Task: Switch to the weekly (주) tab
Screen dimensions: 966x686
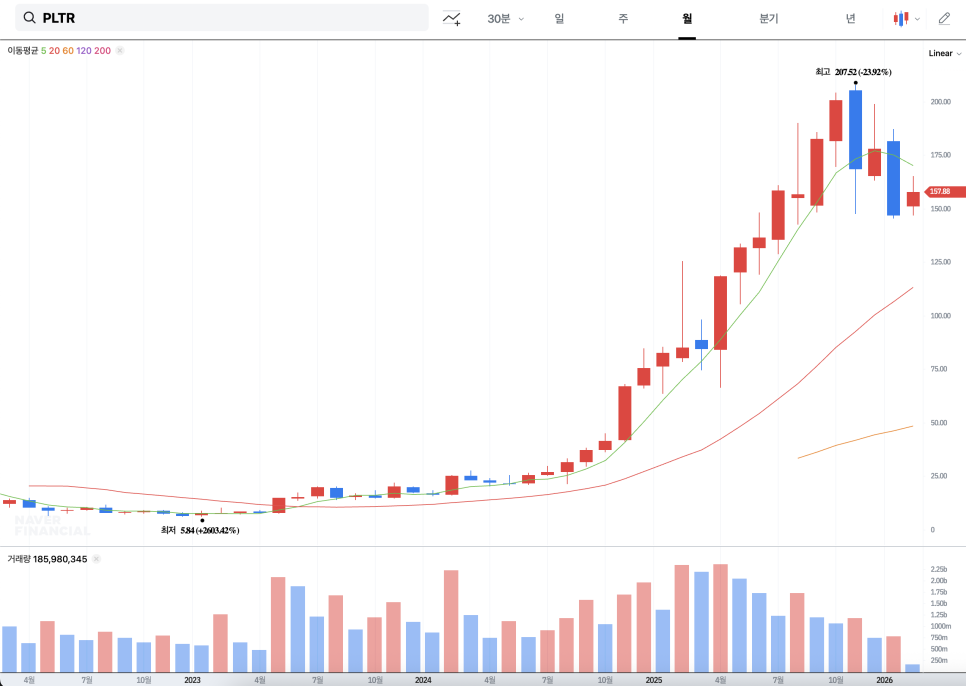Action: pos(623,18)
